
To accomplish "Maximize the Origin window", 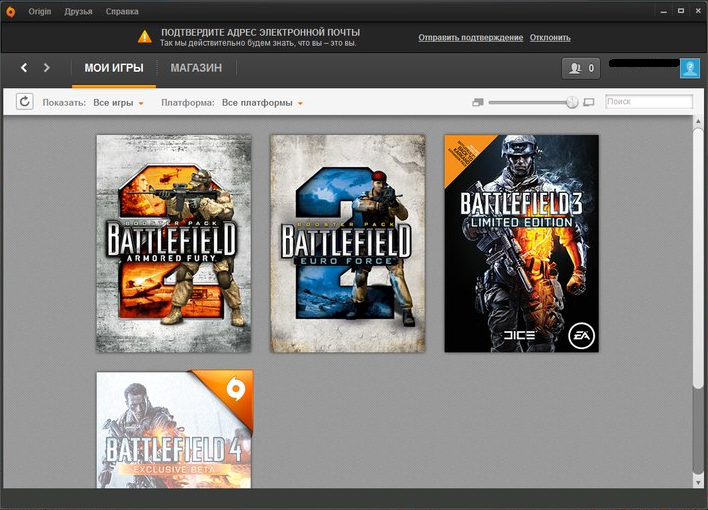I will point(681,11).
